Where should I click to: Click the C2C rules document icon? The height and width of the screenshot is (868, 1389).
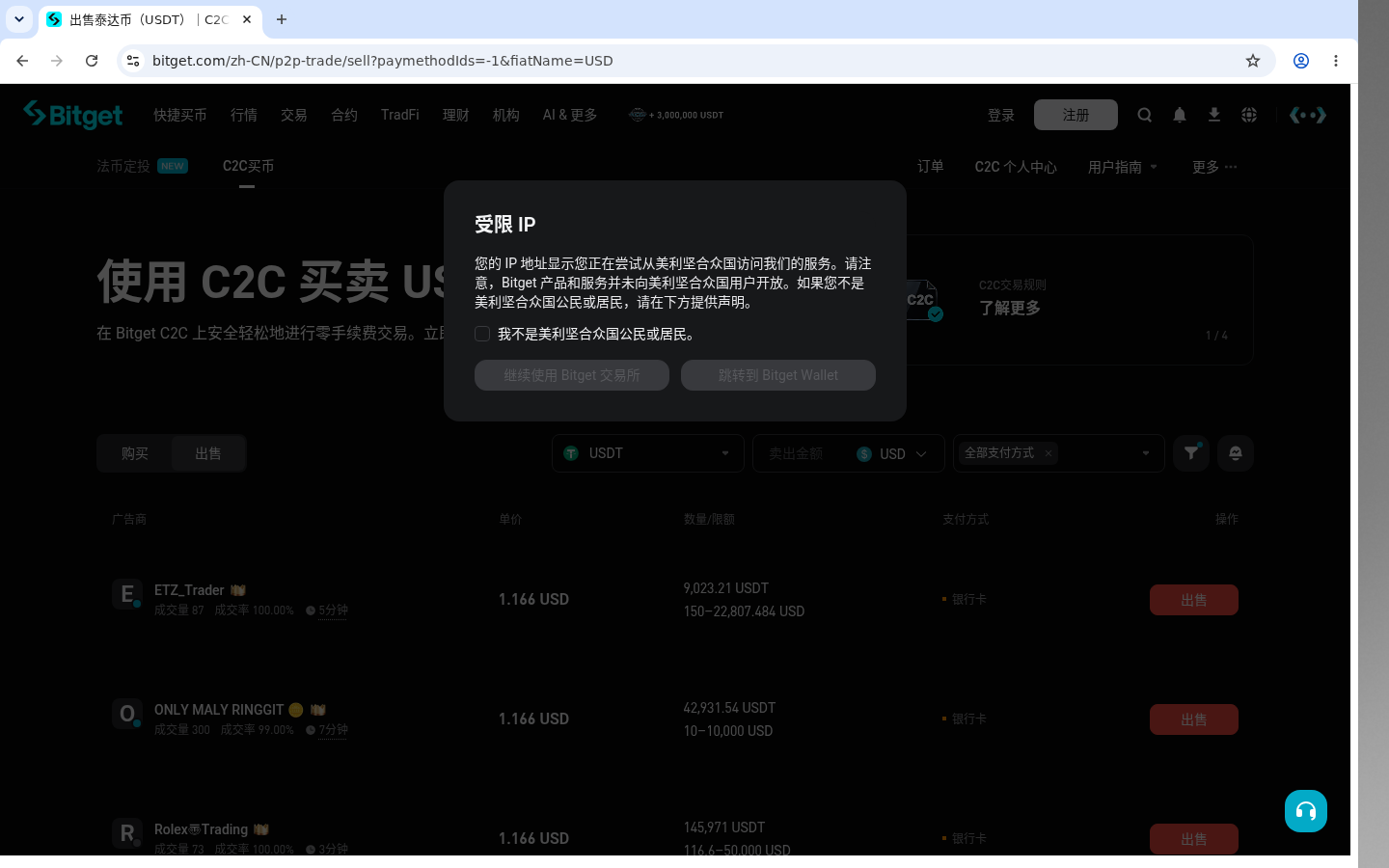tap(923, 300)
